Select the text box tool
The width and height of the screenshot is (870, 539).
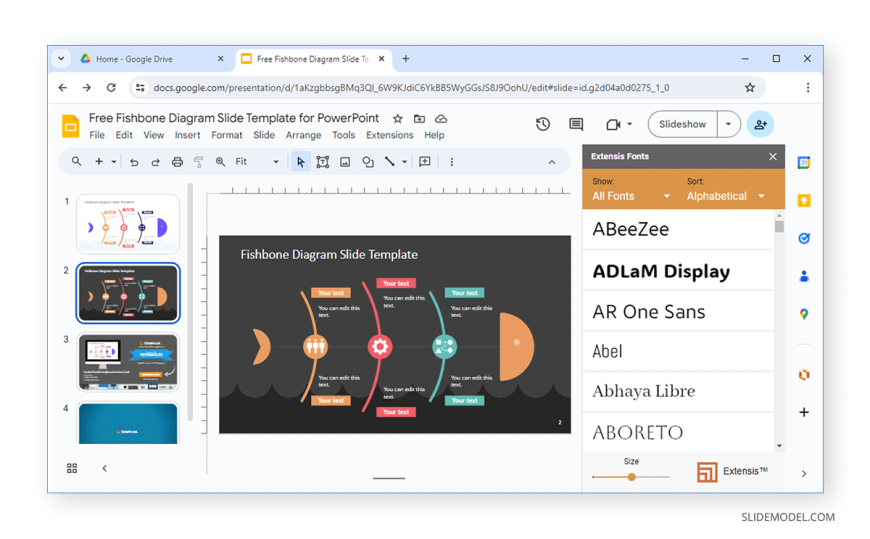coord(322,162)
